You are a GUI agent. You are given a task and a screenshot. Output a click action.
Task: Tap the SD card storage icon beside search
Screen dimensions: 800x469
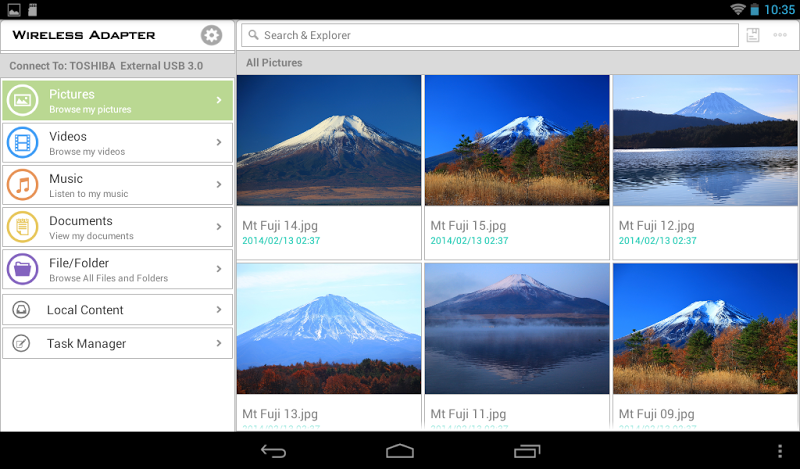(x=753, y=35)
